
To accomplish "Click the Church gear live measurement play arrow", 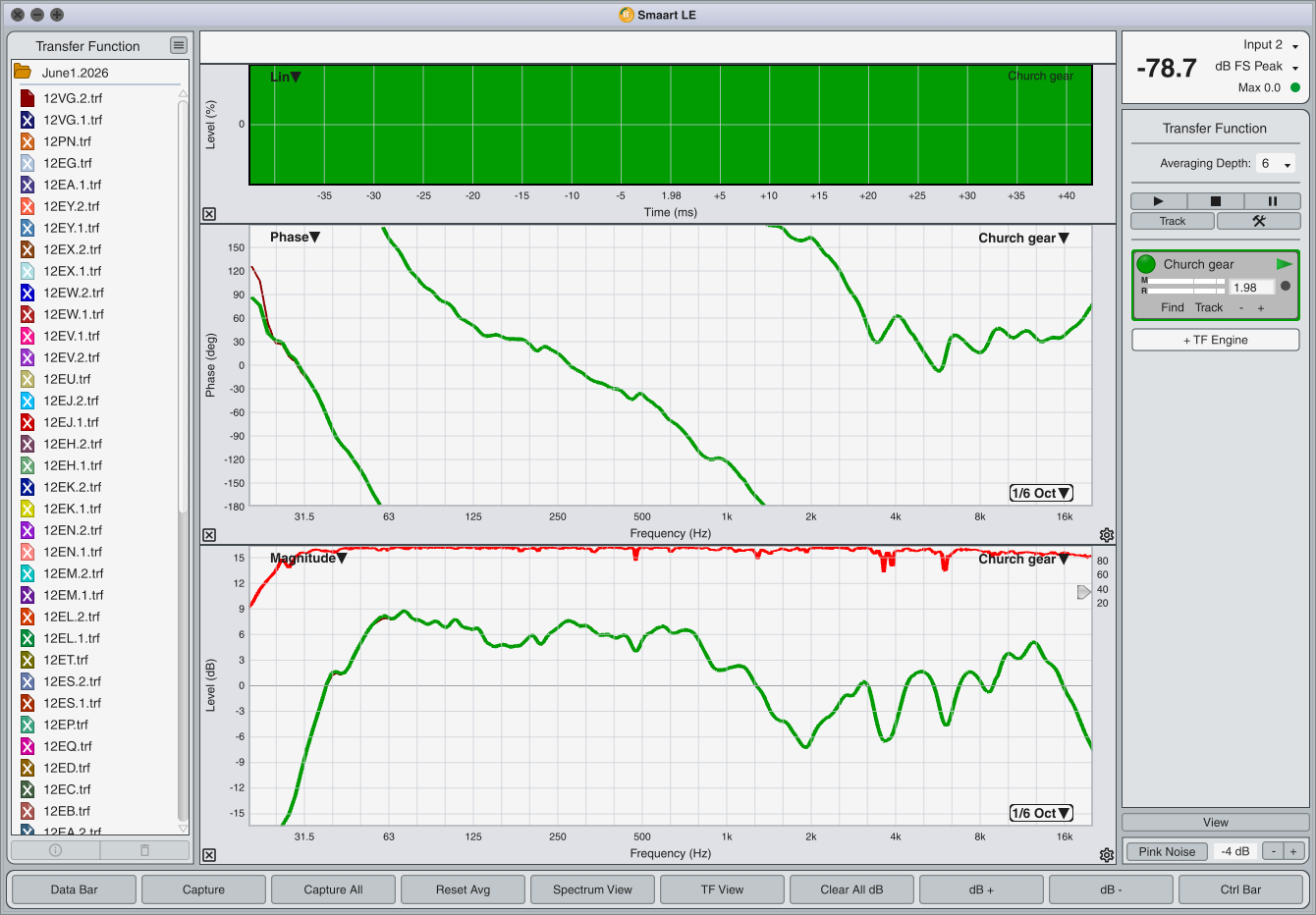I will tap(1284, 264).
